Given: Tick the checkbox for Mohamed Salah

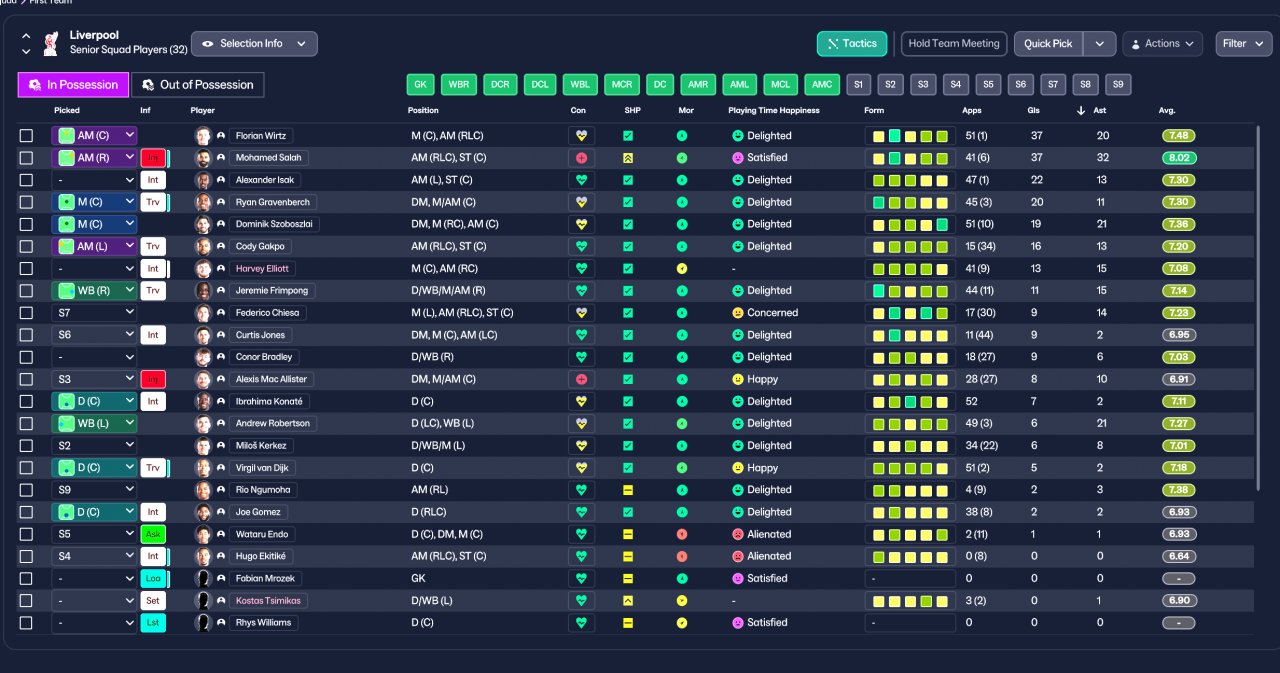Looking at the screenshot, I should coord(26,158).
